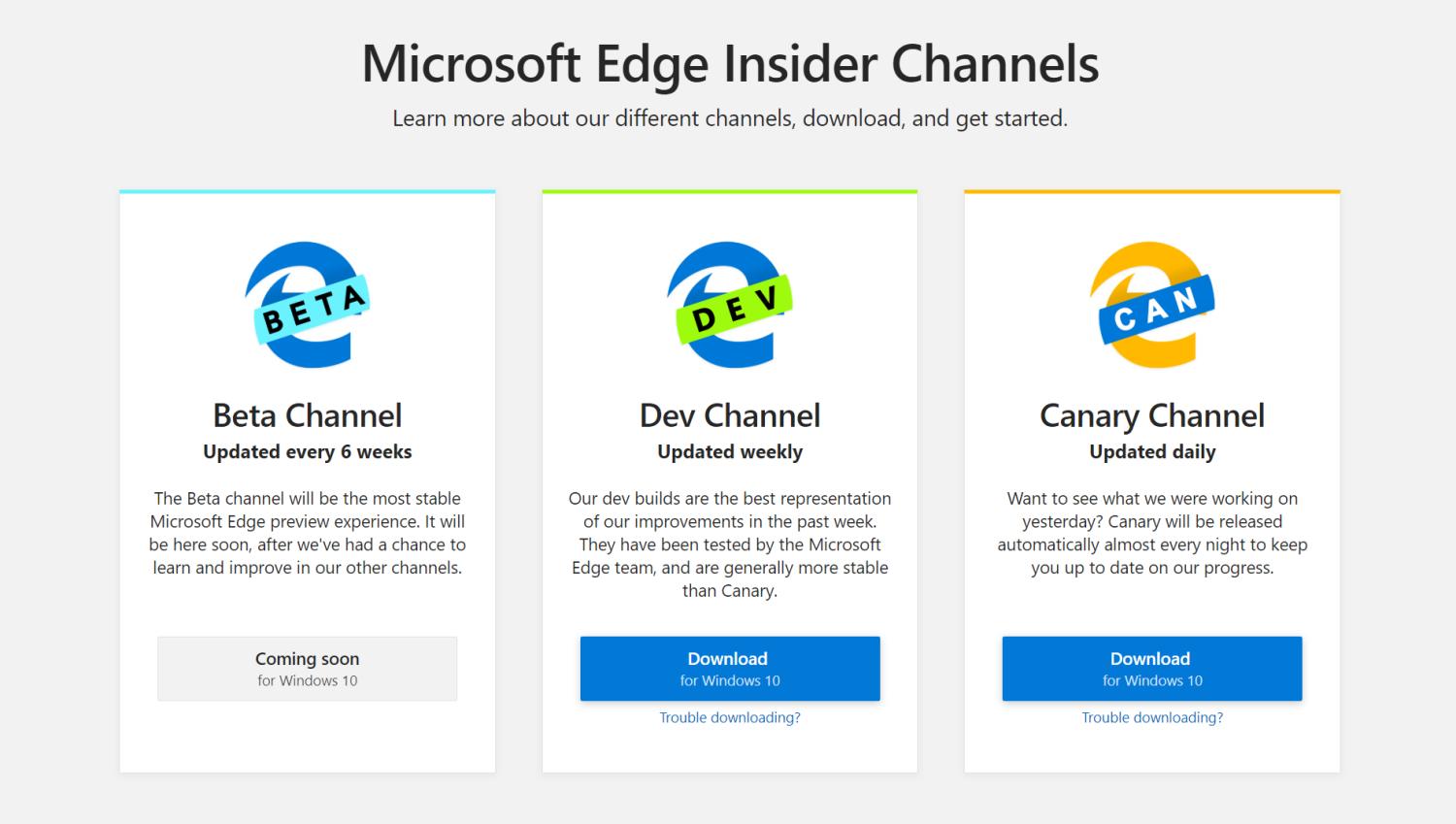Click the green accent bar atop Dev card
Screen dimensions: 1456x824
730,191
